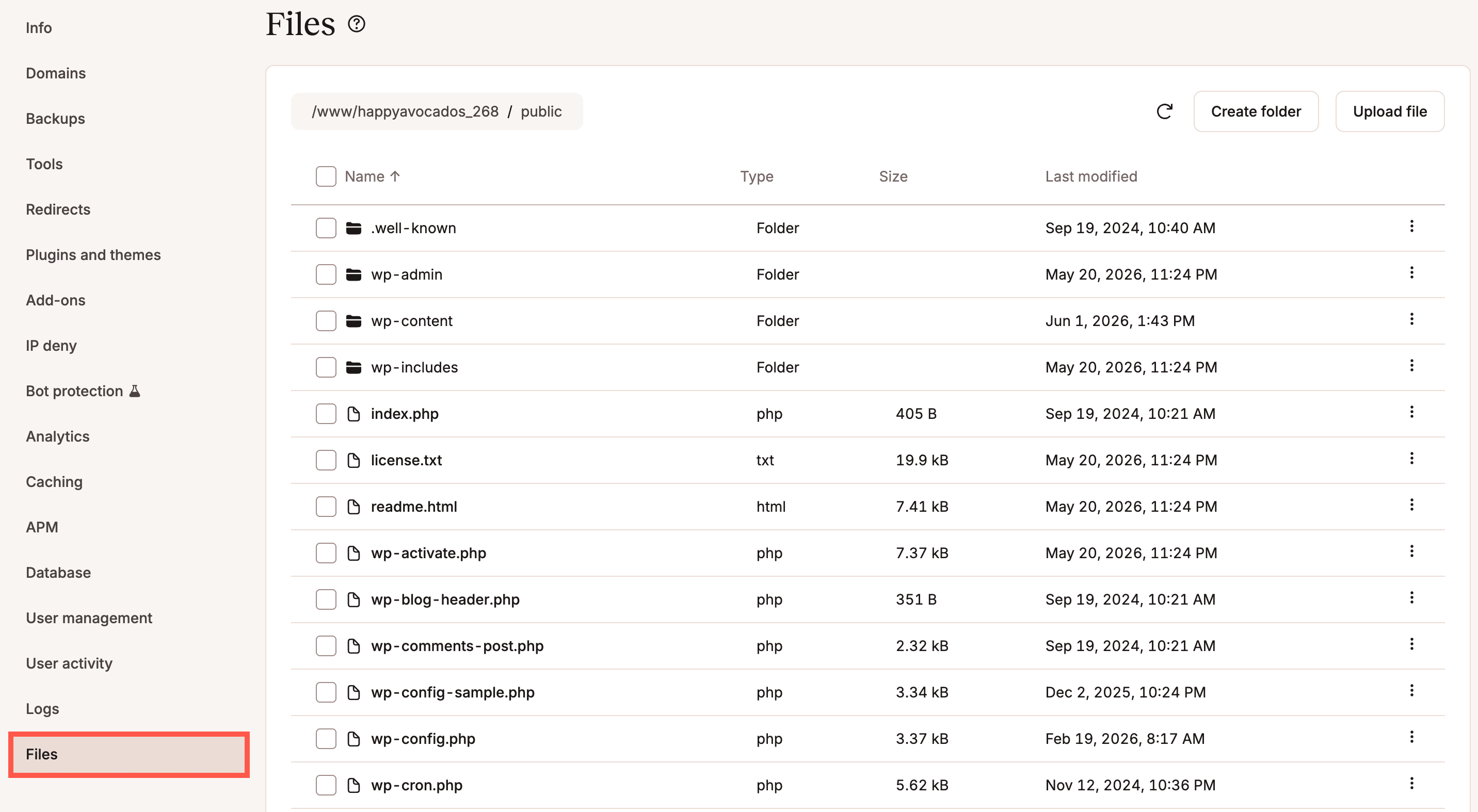Sort by Last modified column
The image size is (1478, 812).
pos(1091,176)
